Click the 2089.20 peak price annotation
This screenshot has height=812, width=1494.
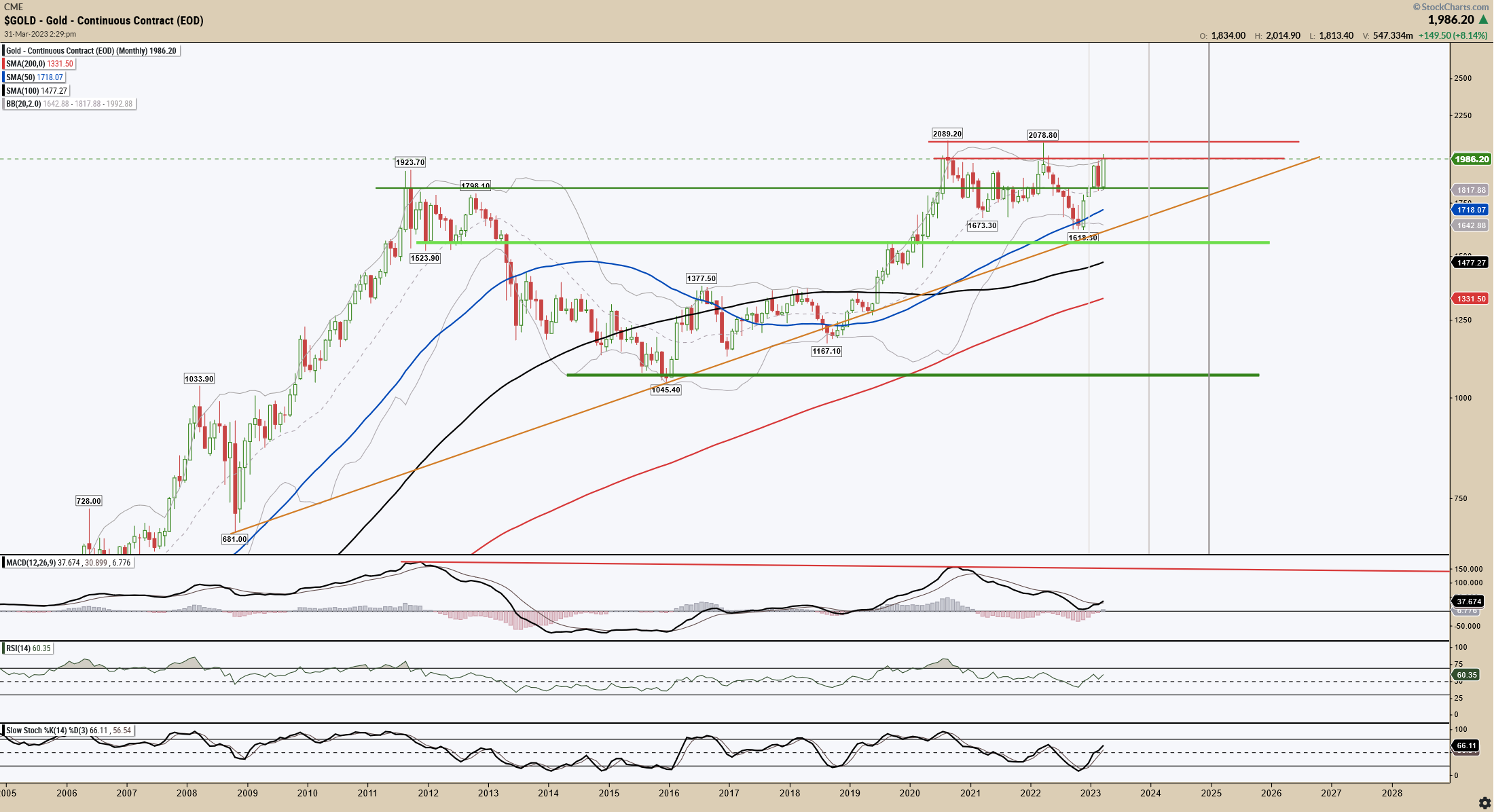[947, 134]
